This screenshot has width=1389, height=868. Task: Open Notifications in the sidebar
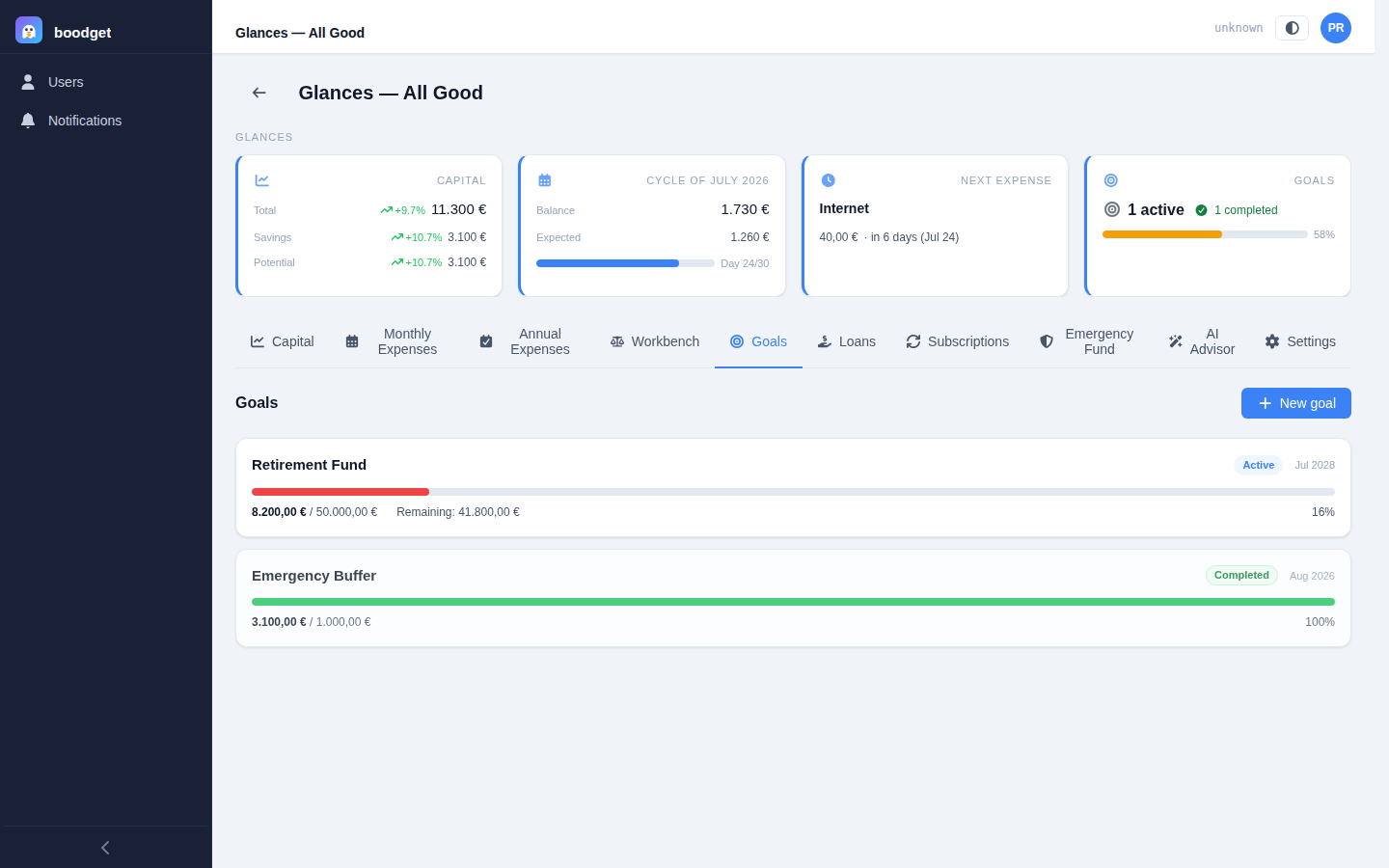point(106,121)
